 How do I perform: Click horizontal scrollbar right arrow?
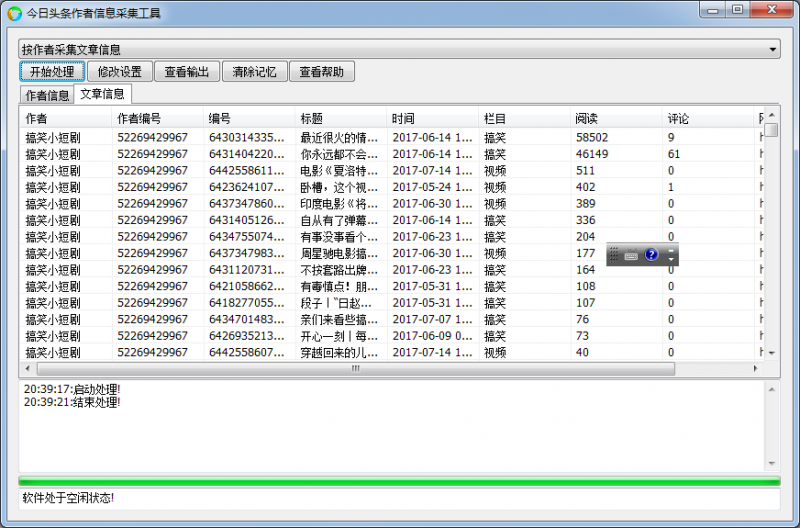[x=756, y=368]
